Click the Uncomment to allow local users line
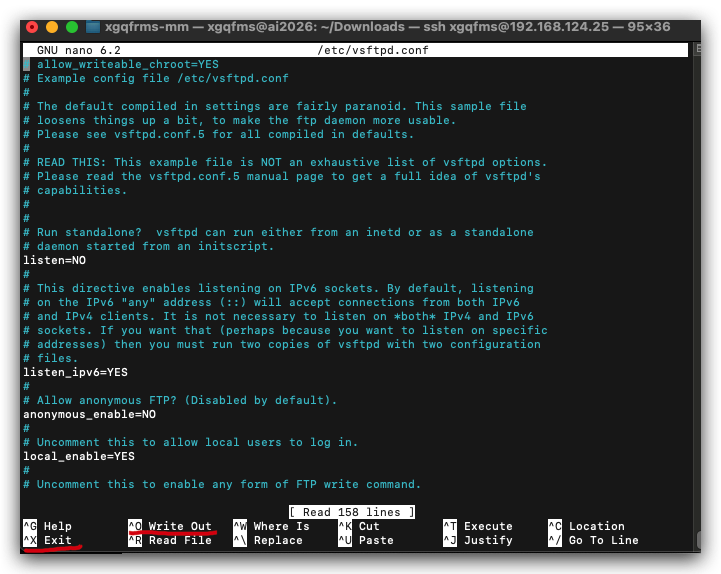 pos(191,442)
